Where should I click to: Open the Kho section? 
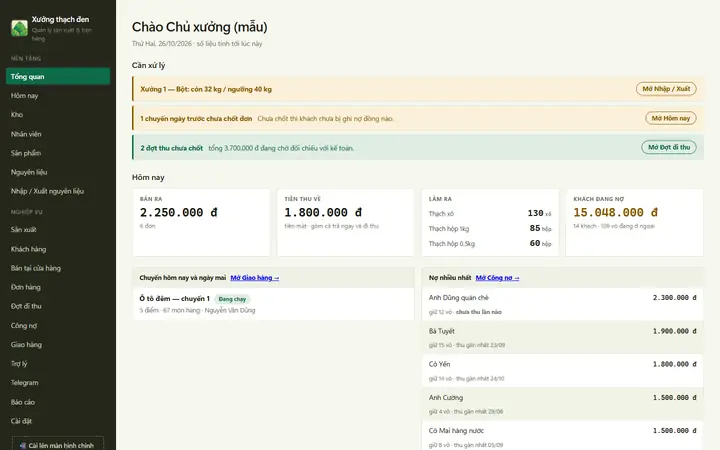tap(58, 115)
